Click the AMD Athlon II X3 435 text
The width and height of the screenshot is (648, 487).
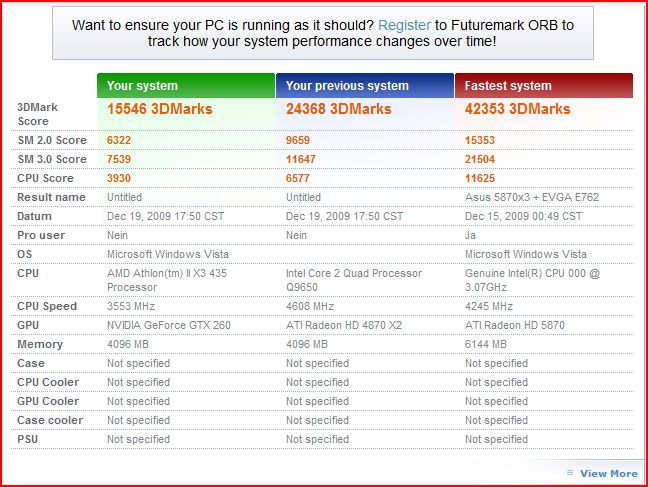[x=167, y=280]
